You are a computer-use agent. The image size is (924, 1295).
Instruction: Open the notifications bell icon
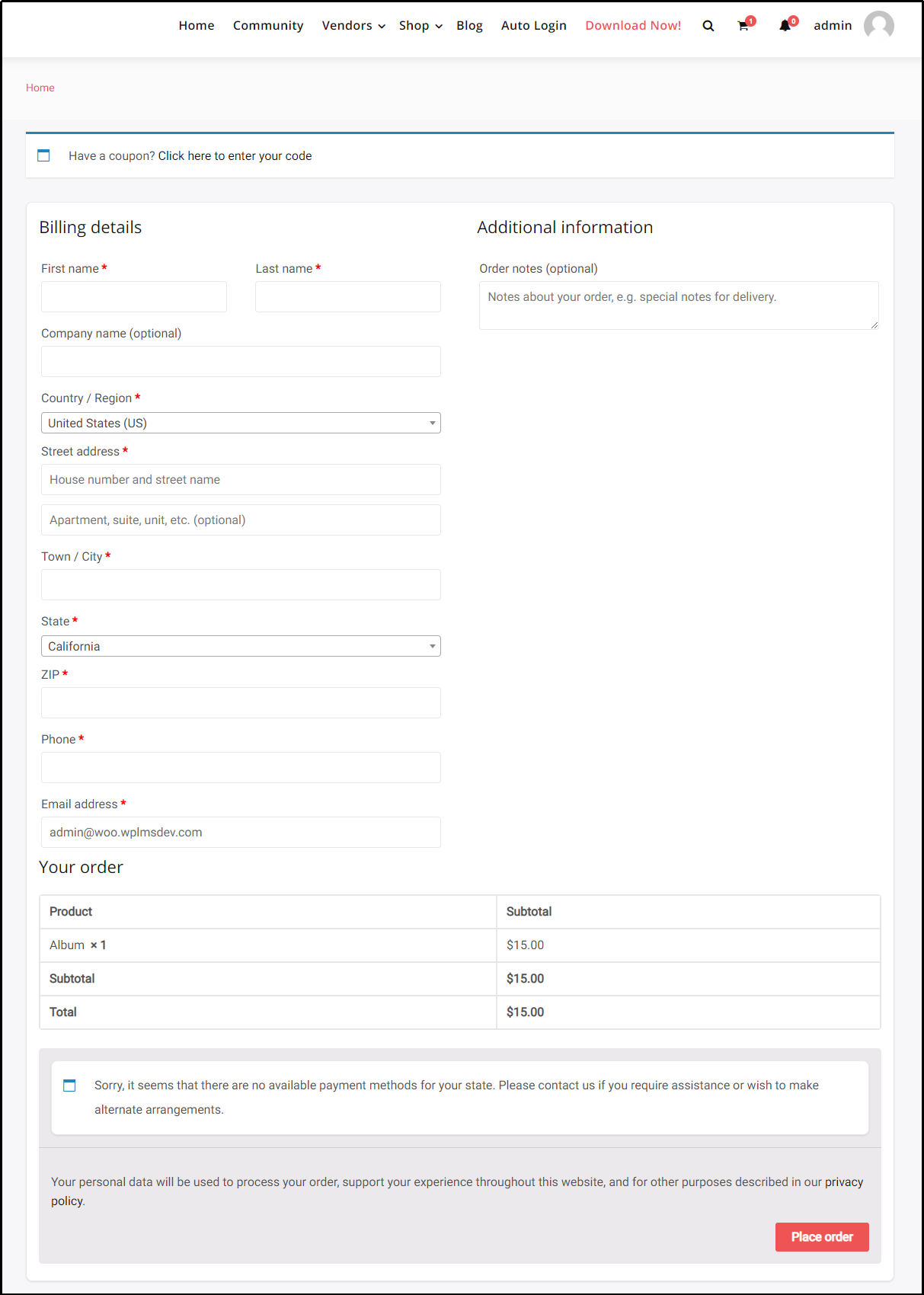[785, 26]
